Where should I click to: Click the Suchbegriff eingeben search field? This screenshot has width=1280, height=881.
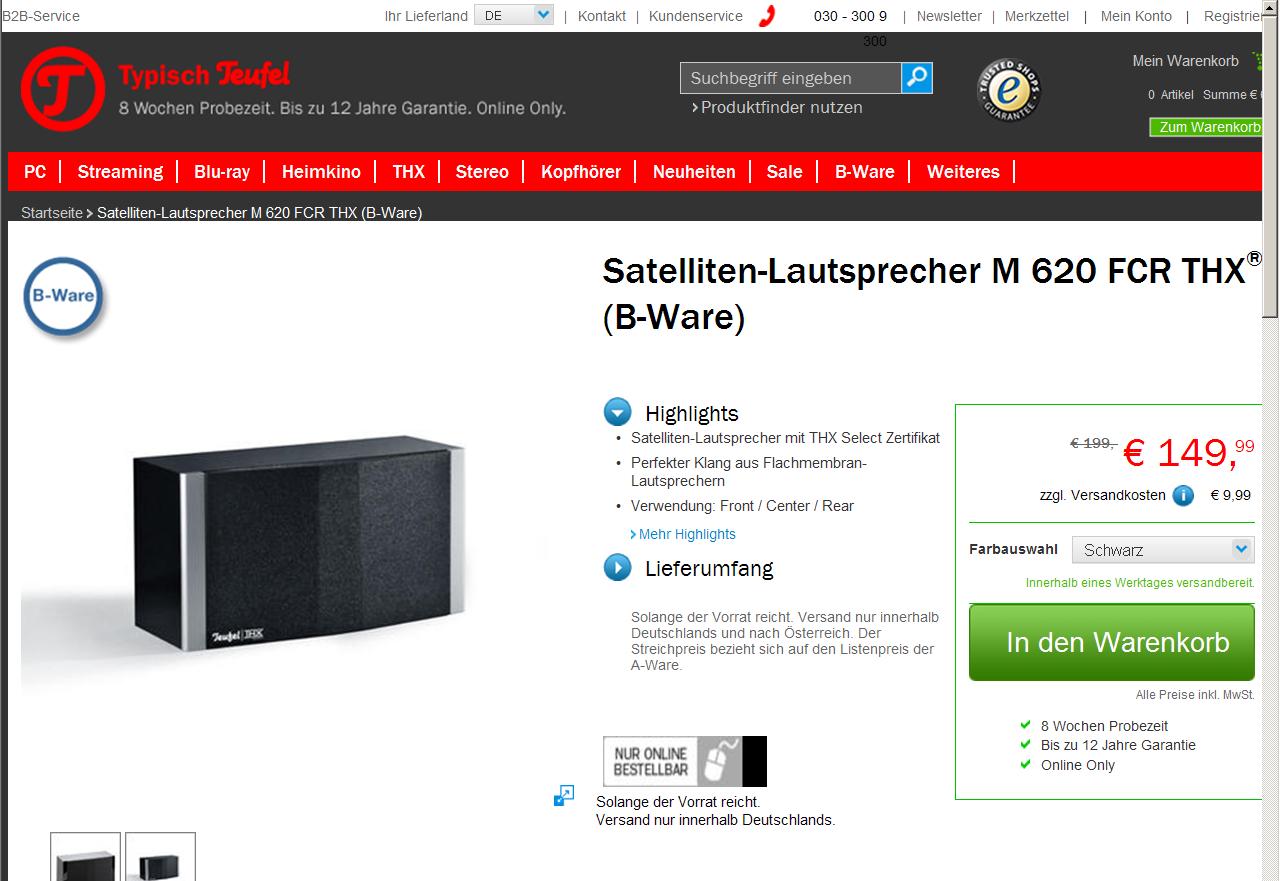tap(791, 78)
